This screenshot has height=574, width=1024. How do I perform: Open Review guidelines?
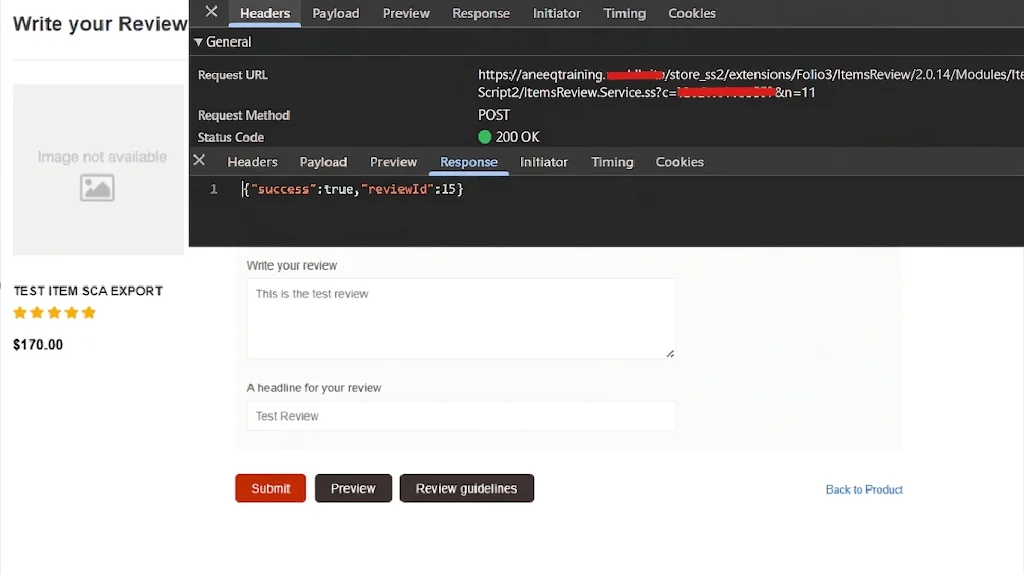[466, 488]
